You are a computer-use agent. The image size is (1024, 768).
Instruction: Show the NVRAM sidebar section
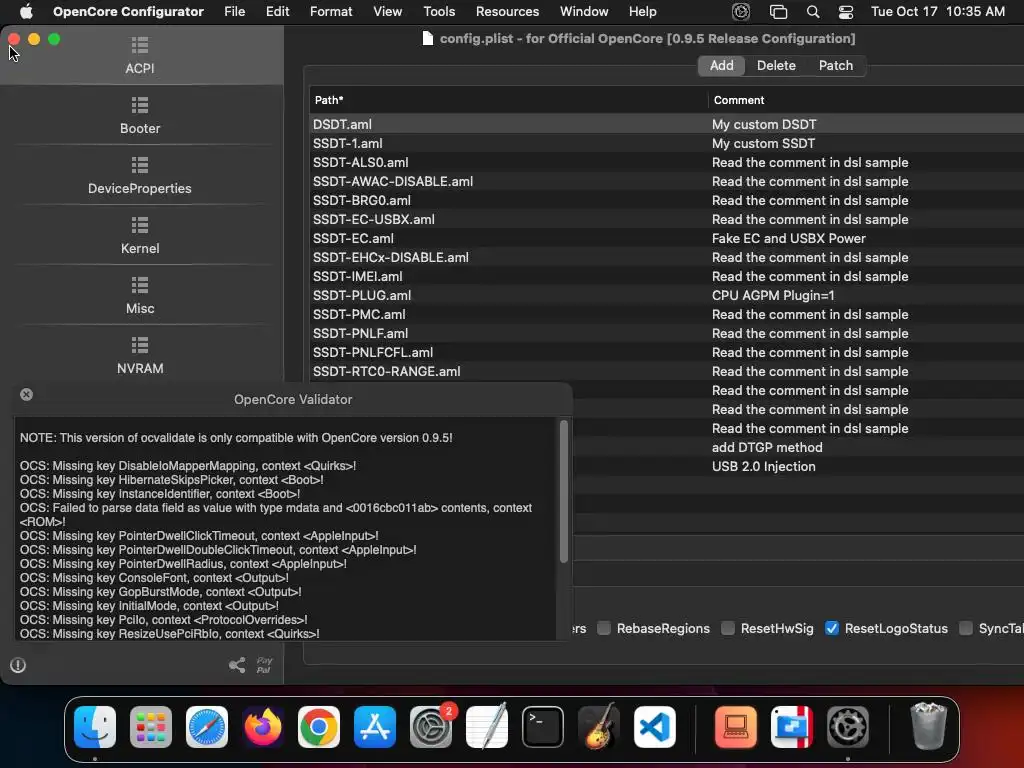(x=140, y=356)
